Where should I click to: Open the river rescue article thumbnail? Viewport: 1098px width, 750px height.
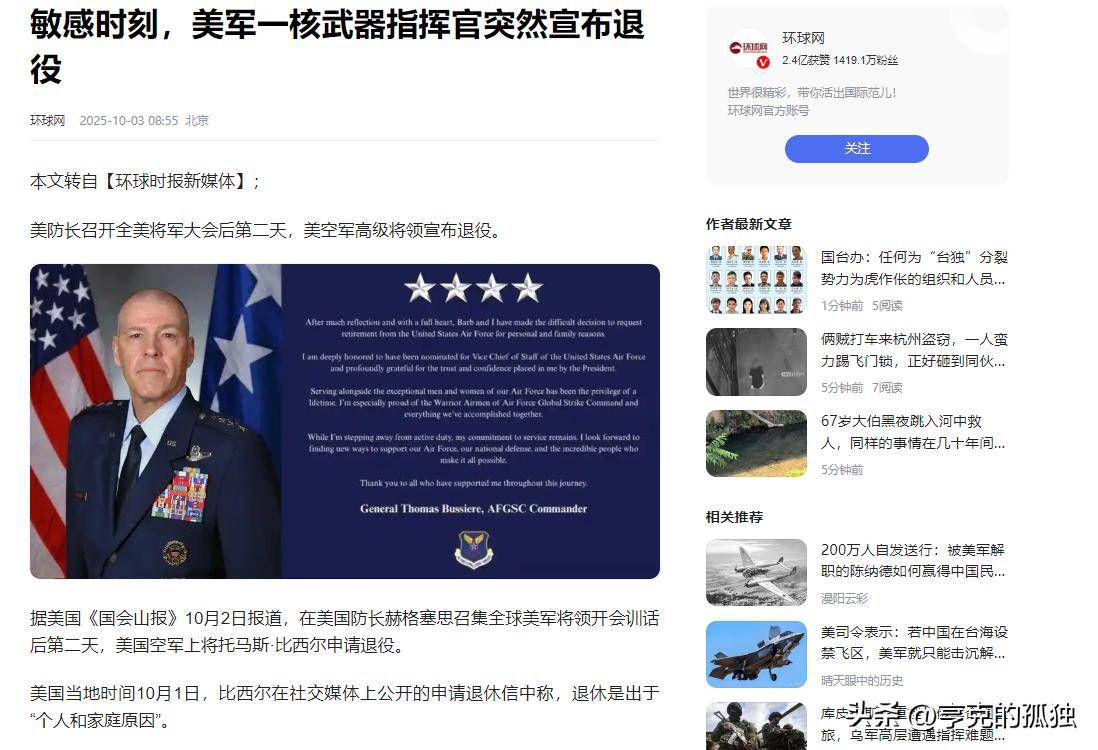(756, 443)
